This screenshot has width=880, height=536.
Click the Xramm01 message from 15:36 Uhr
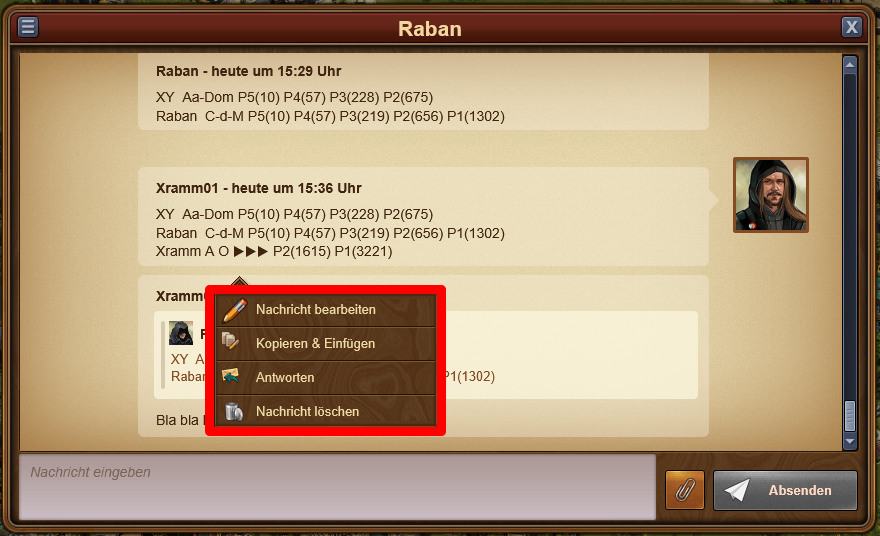(x=423, y=217)
